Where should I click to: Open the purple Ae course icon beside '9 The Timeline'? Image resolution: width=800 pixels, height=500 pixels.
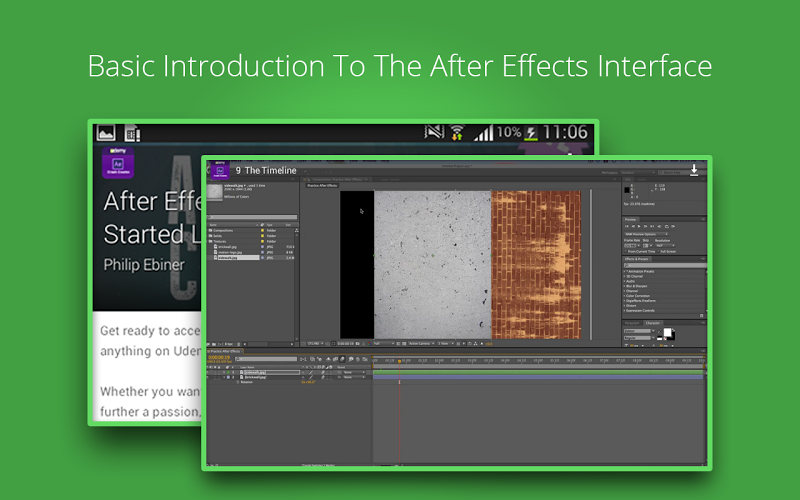click(220, 170)
